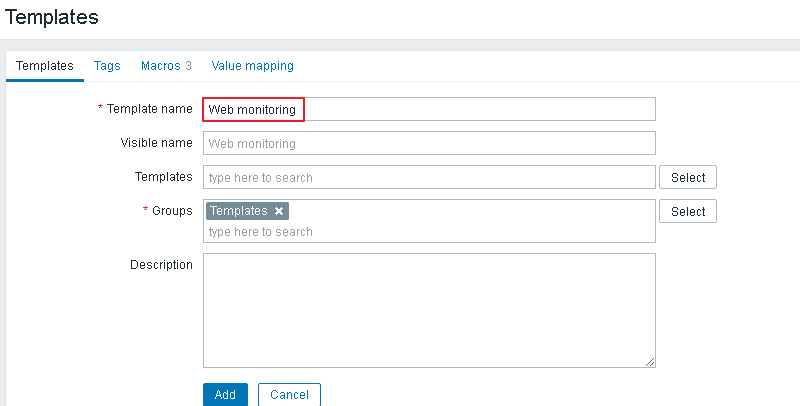Click the Templates page heading
Image resolution: width=800 pixels, height=406 pixels.
tap(52, 17)
